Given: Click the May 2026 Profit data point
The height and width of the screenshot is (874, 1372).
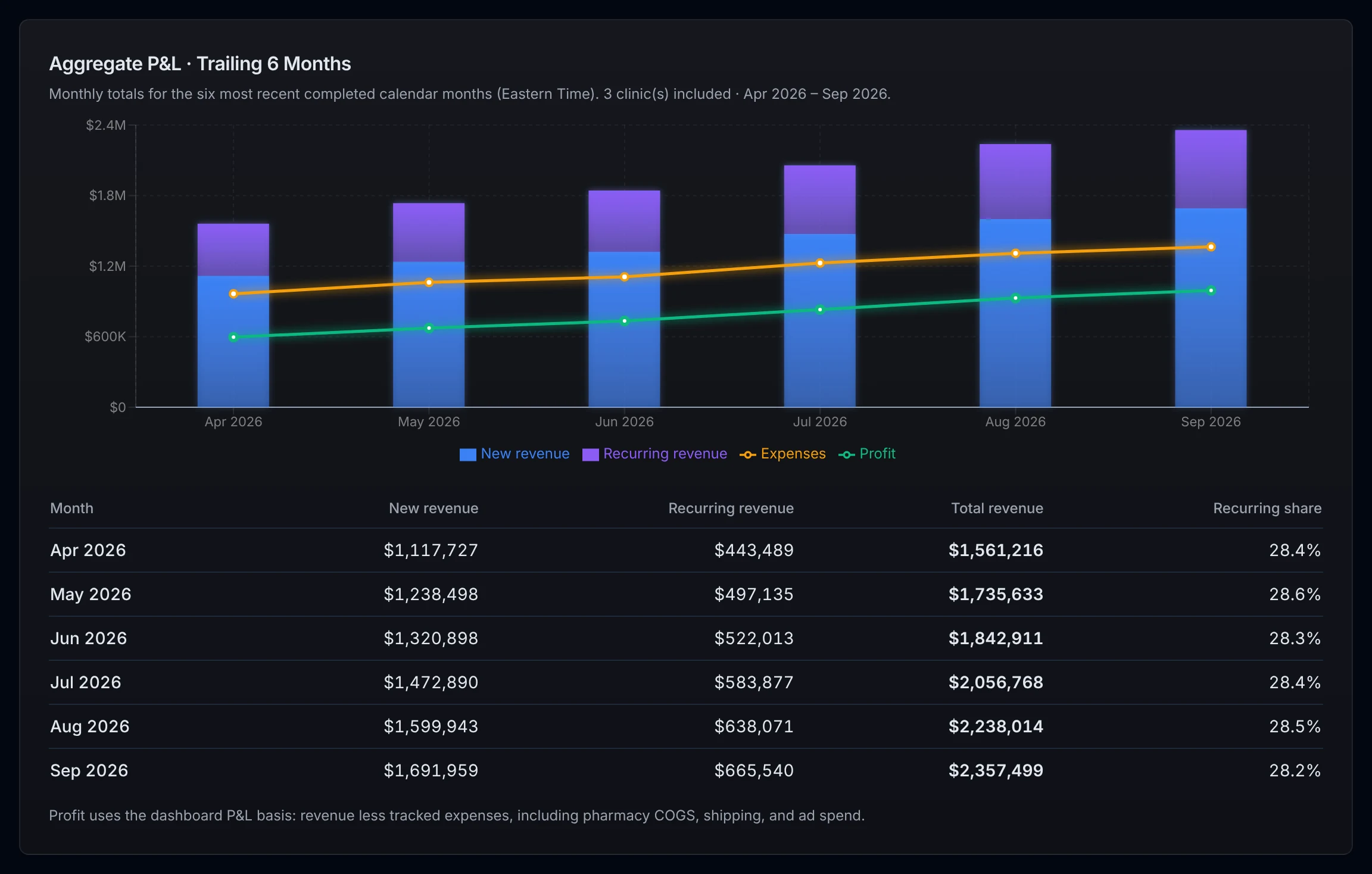Looking at the screenshot, I should 429,328.
